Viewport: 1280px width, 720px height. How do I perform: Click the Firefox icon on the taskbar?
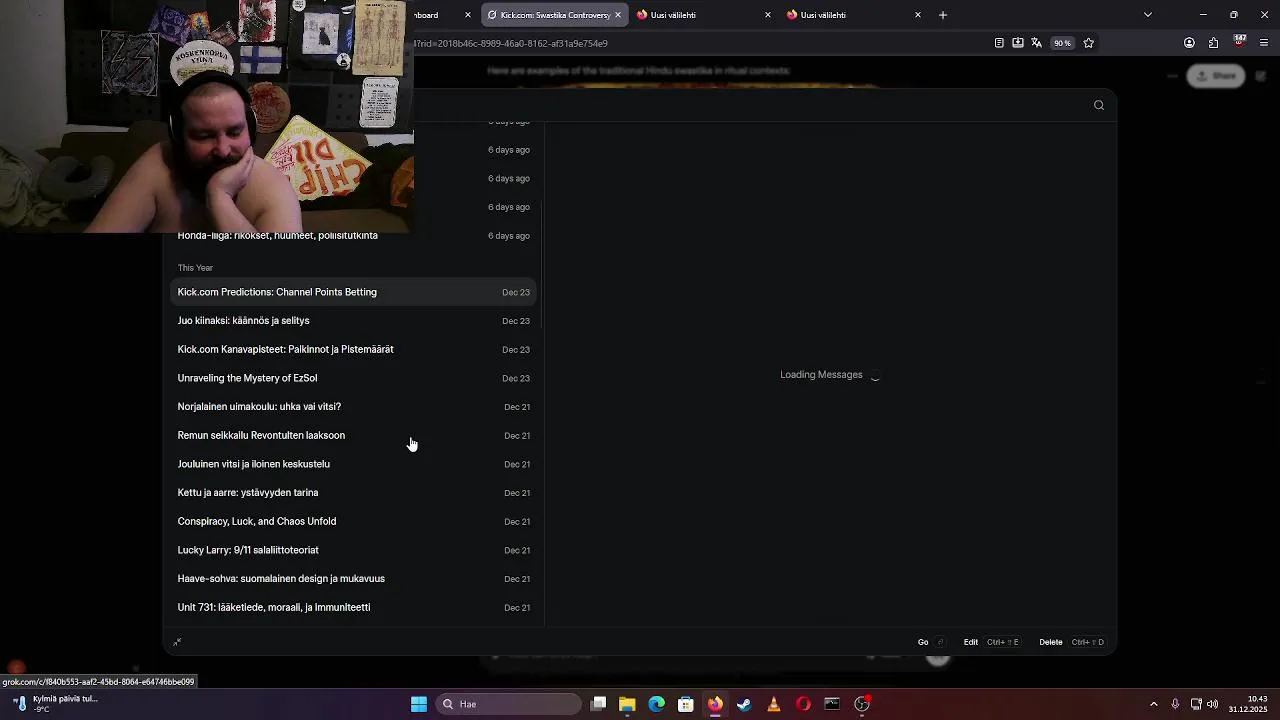(x=715, y=704)
